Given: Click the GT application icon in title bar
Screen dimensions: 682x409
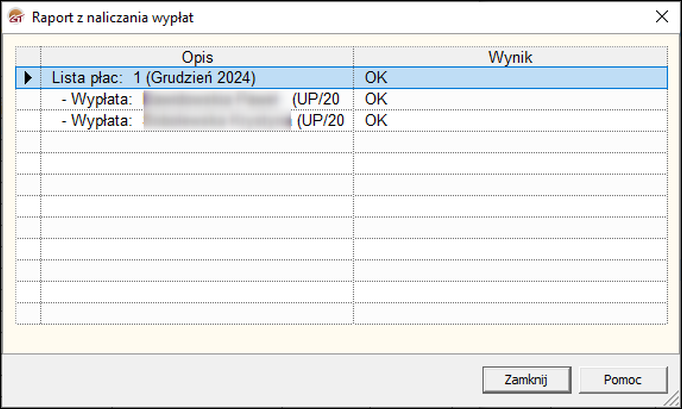Looking at the screenshot, I should [16, 17].
